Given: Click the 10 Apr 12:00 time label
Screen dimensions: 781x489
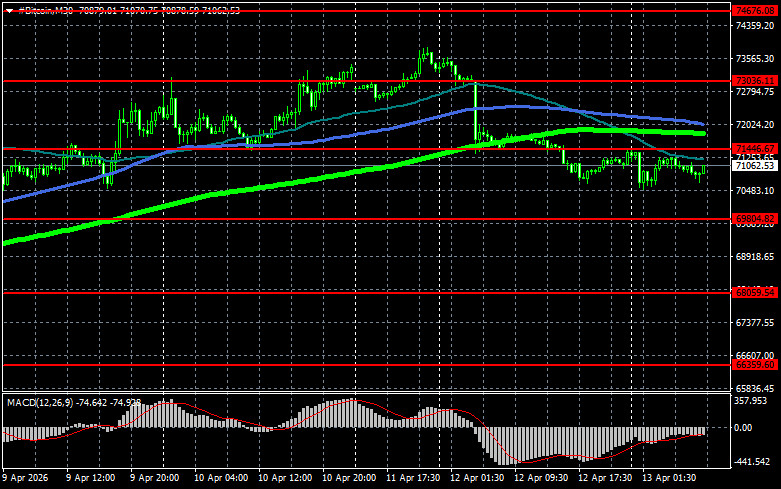Looking at the screenshot, I should coord(285,478).
